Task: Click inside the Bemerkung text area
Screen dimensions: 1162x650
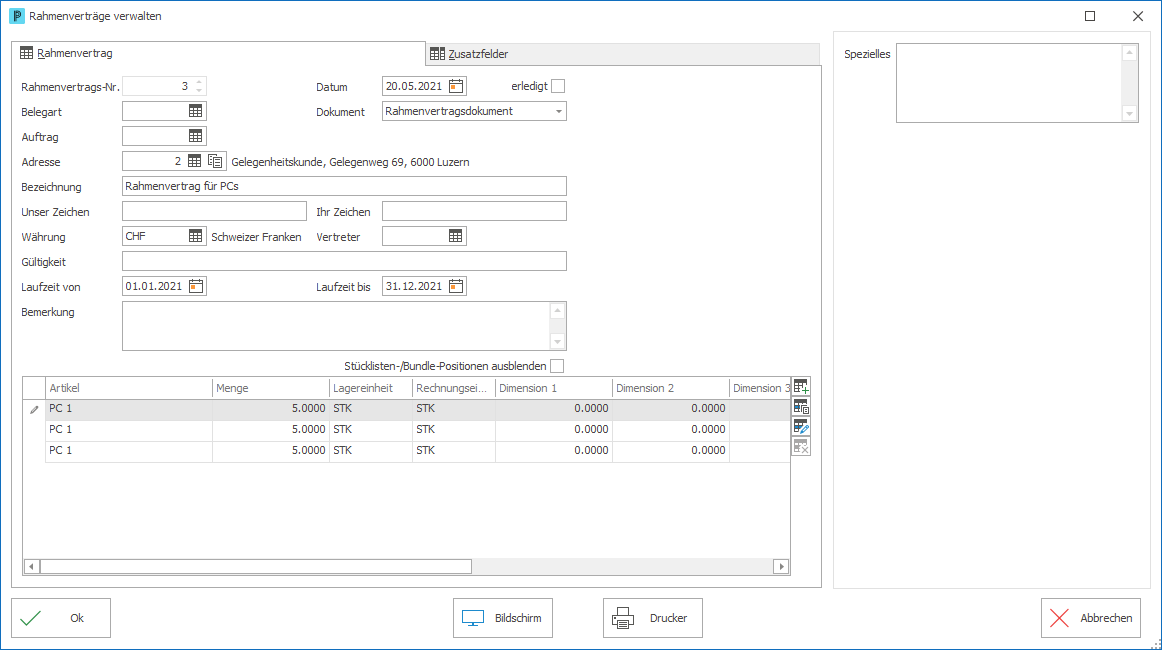Action: pyautogui.click(x=336, y=326)
